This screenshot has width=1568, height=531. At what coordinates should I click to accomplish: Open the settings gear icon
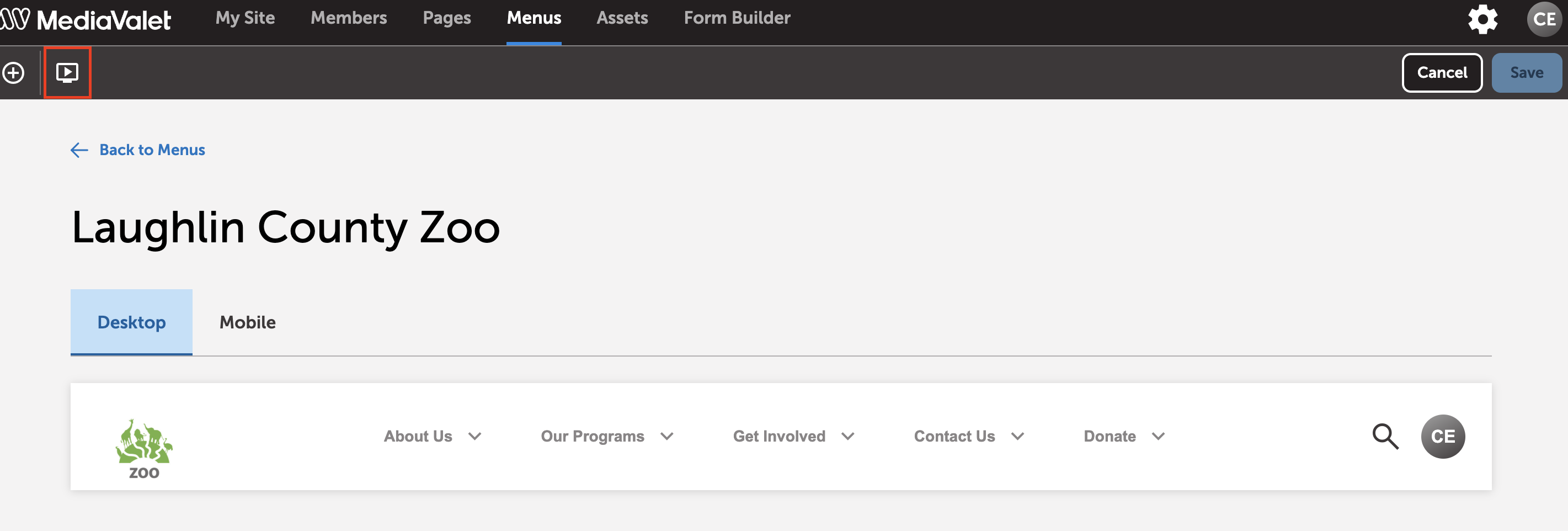pos(1483,19)
